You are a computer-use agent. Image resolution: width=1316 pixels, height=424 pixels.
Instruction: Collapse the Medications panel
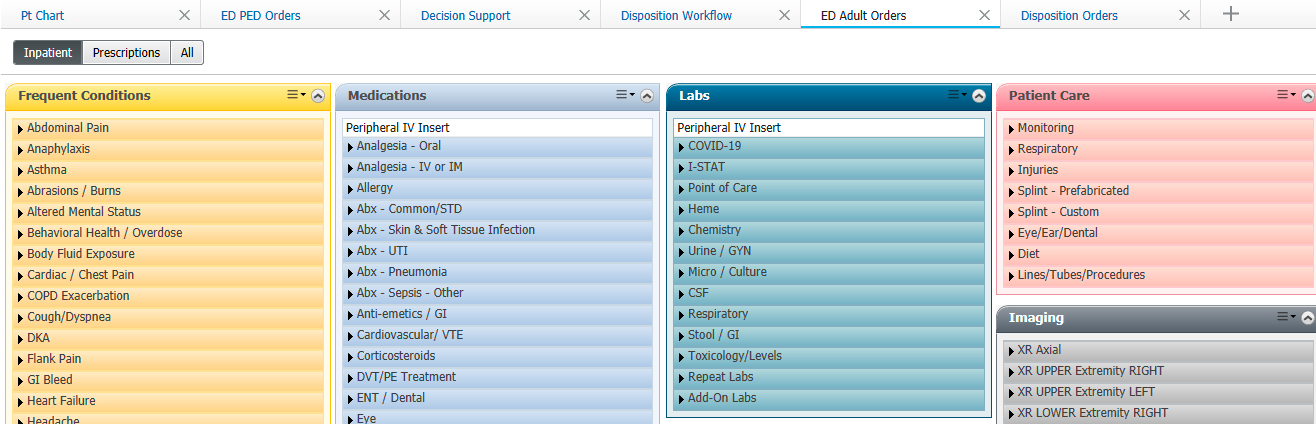(647, 96)
